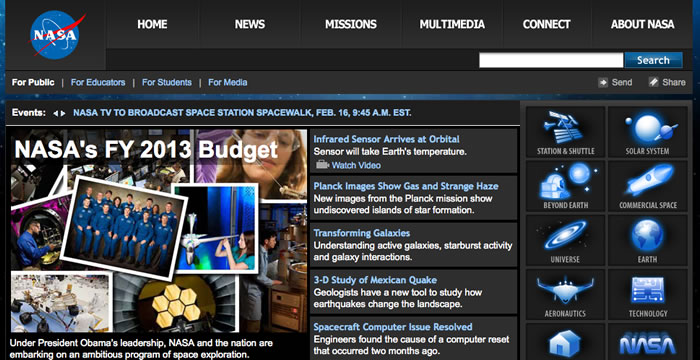This screenshot has height=360, width=700.
Task: Click the NASA's FY 2013 Budget headline
Action: (x=146, y=150)
